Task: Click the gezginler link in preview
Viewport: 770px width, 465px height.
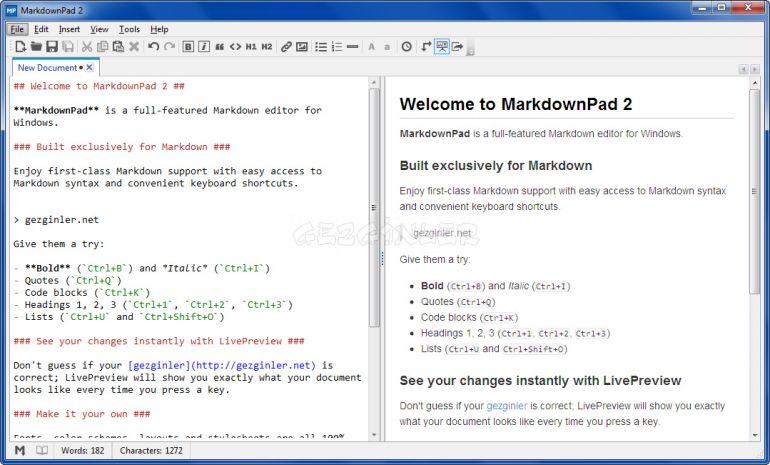Action: click(x=506, y=406)
